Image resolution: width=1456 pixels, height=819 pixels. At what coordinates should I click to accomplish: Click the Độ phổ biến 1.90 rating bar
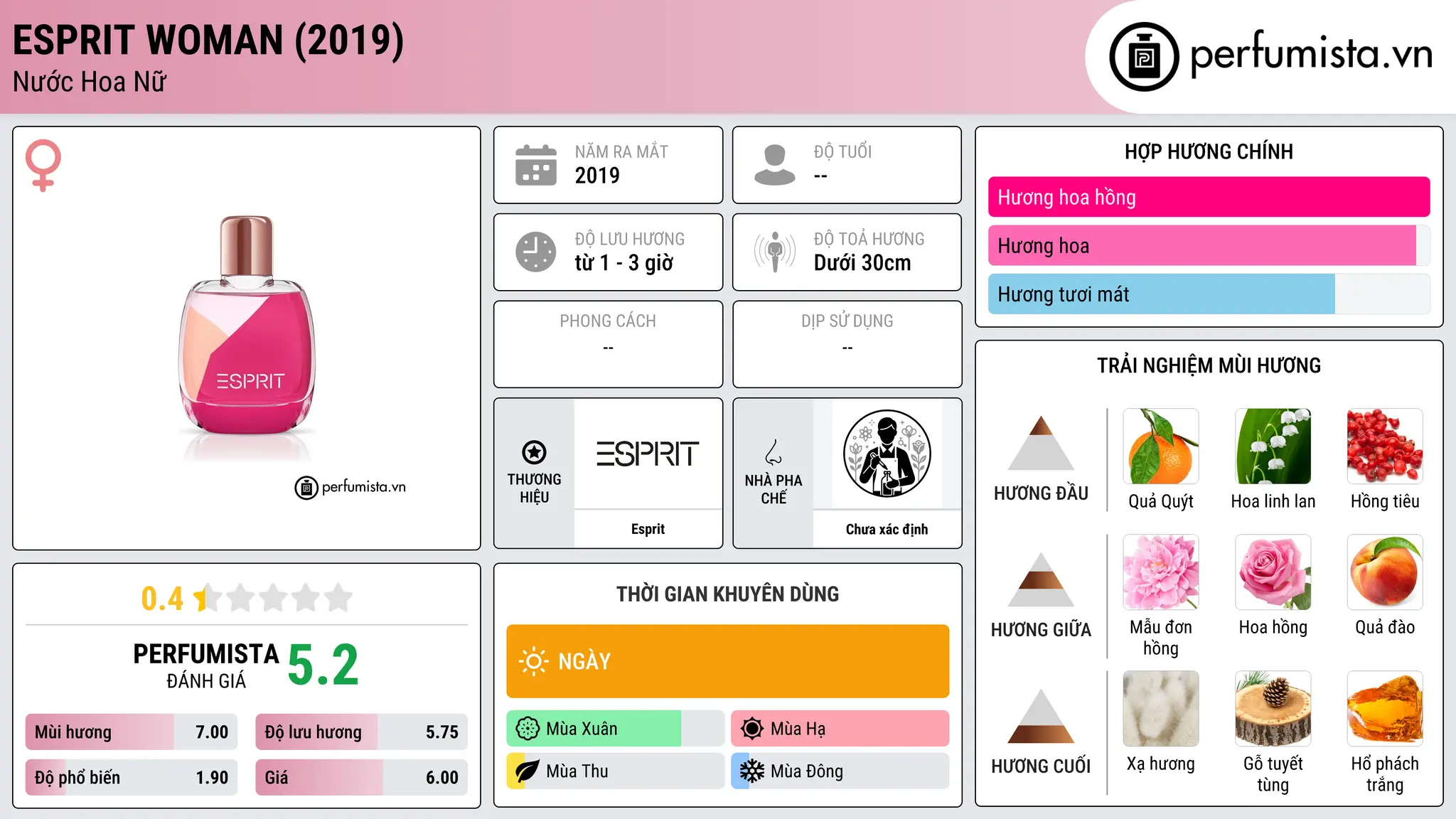132,777
